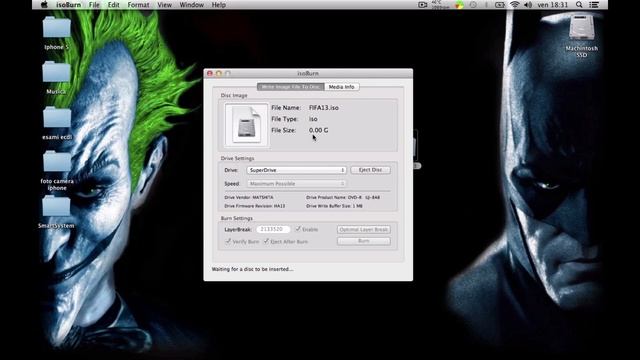Image resolution: width=640 pixels, height=360 pixels.
Task: Click the screen recording camera menu bar icon
Action: tap(422, 5)
